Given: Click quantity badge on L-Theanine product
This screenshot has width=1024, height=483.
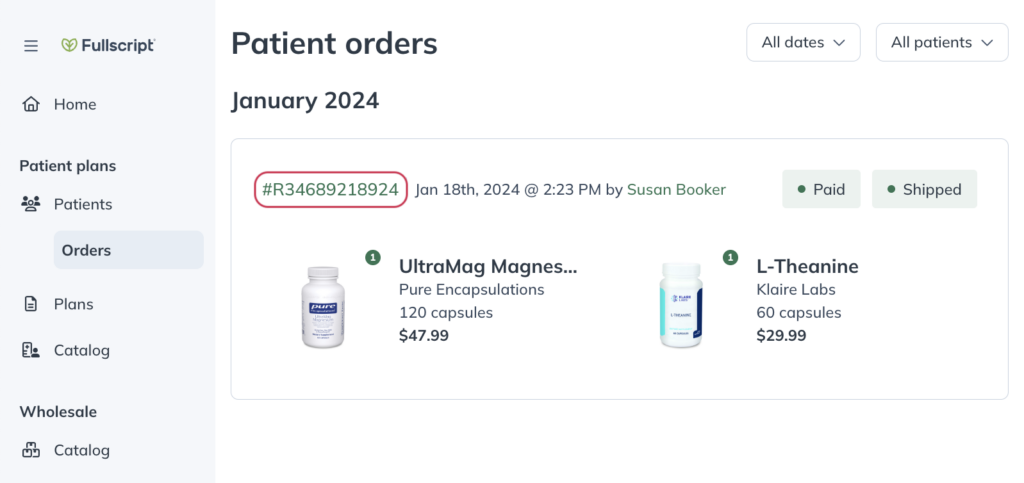Looking at the screenshot, I should click(x=730, y=258).
